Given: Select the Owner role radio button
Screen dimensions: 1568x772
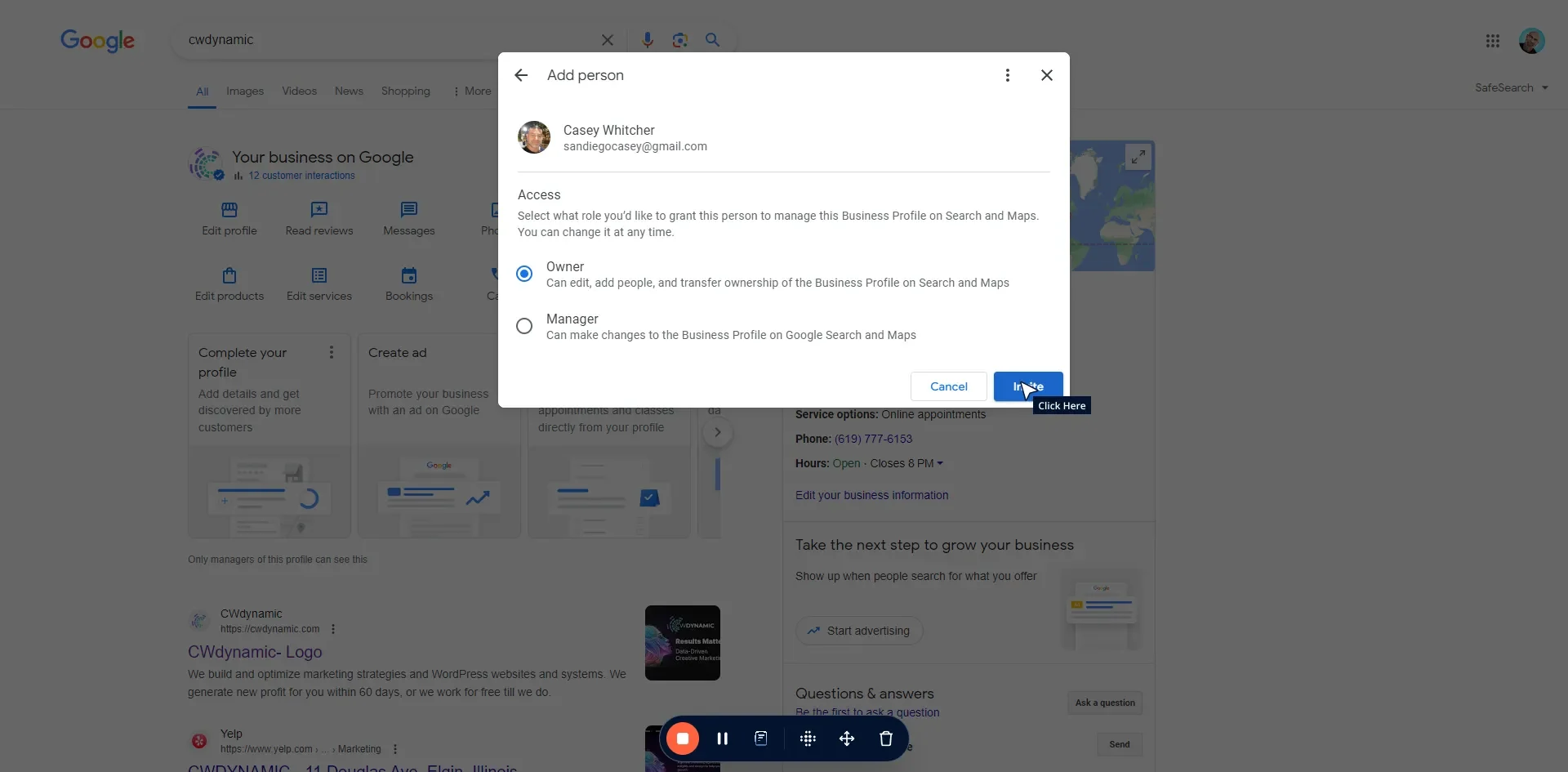Looking at the screenshot, I should click(523, 274).
